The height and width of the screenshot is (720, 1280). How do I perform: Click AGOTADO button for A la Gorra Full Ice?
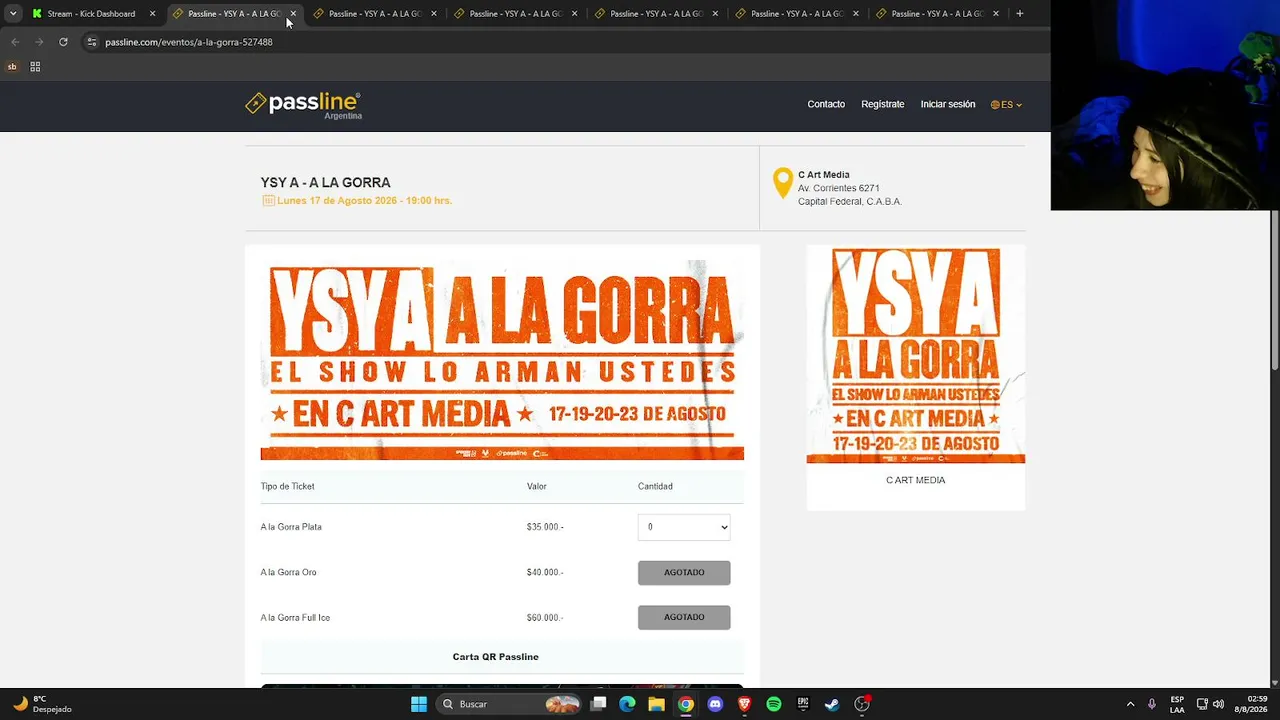[x=684, y=617]
